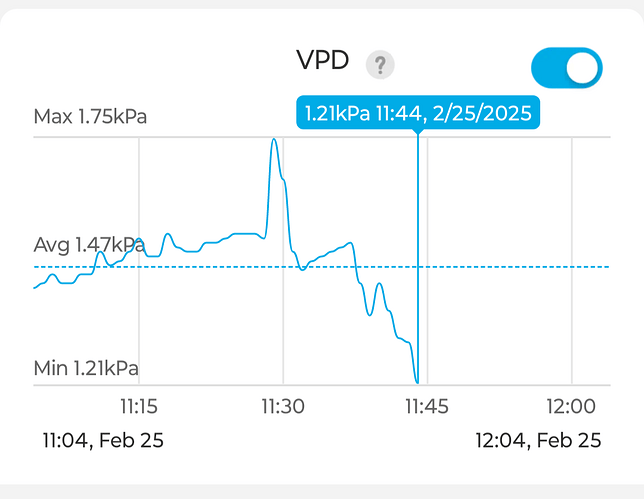Click the highest peak of the VPD line

click(274, 141)
